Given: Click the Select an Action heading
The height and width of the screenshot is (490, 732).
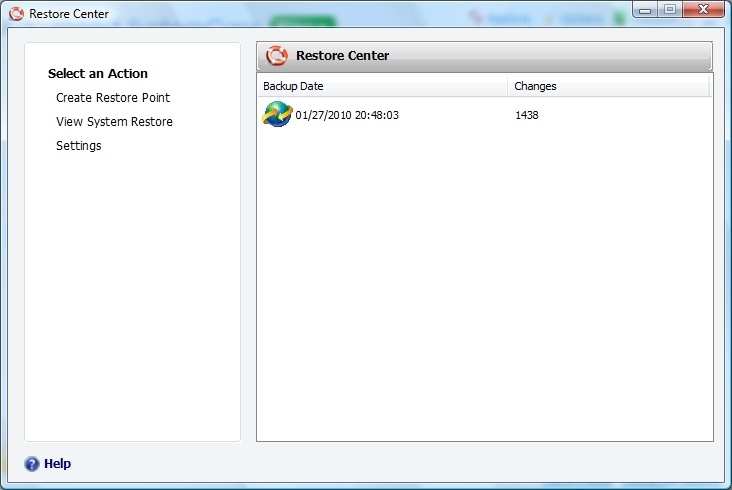Looking at the screenshot, I should (x=98, y=74).
